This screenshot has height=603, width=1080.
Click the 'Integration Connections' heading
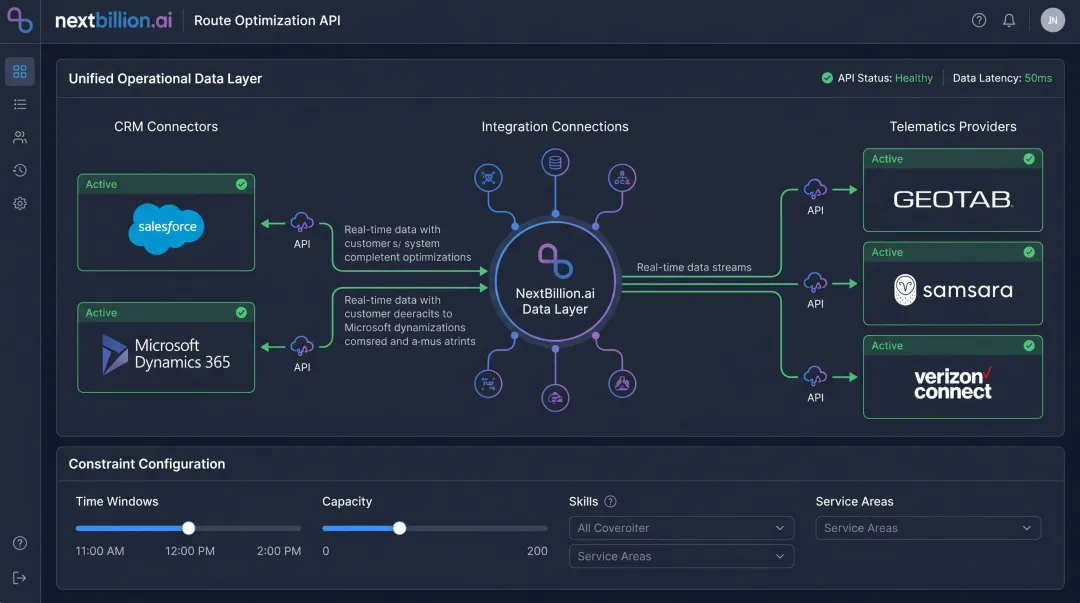[x=555, y=126]
